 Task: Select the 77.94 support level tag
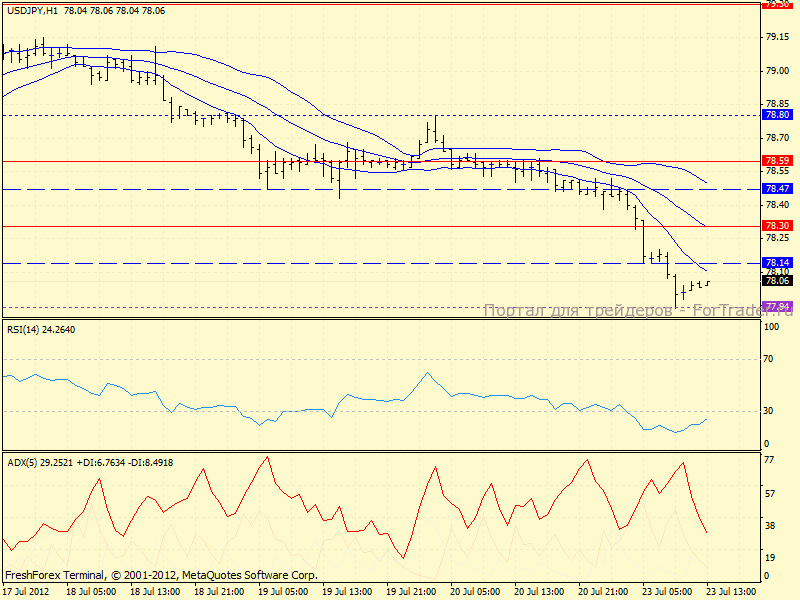pos(777,306)
